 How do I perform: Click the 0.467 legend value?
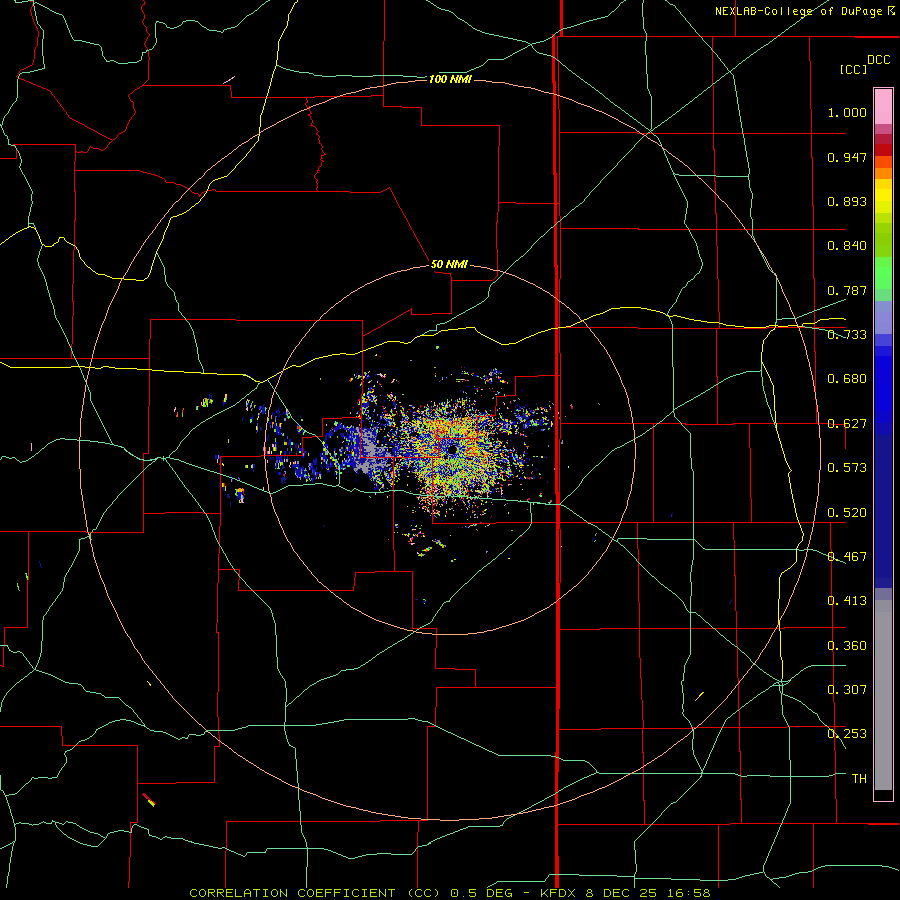tap(847, 557)
